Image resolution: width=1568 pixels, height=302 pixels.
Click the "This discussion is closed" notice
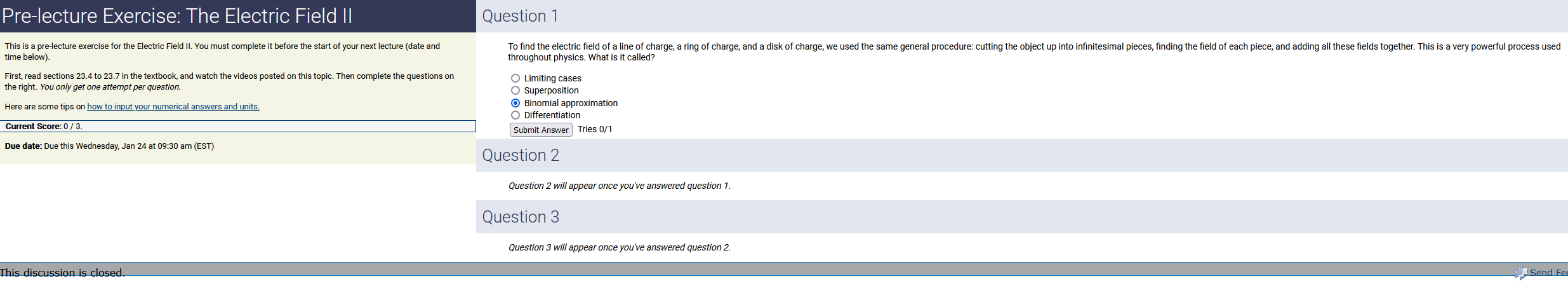pos(62,273)
